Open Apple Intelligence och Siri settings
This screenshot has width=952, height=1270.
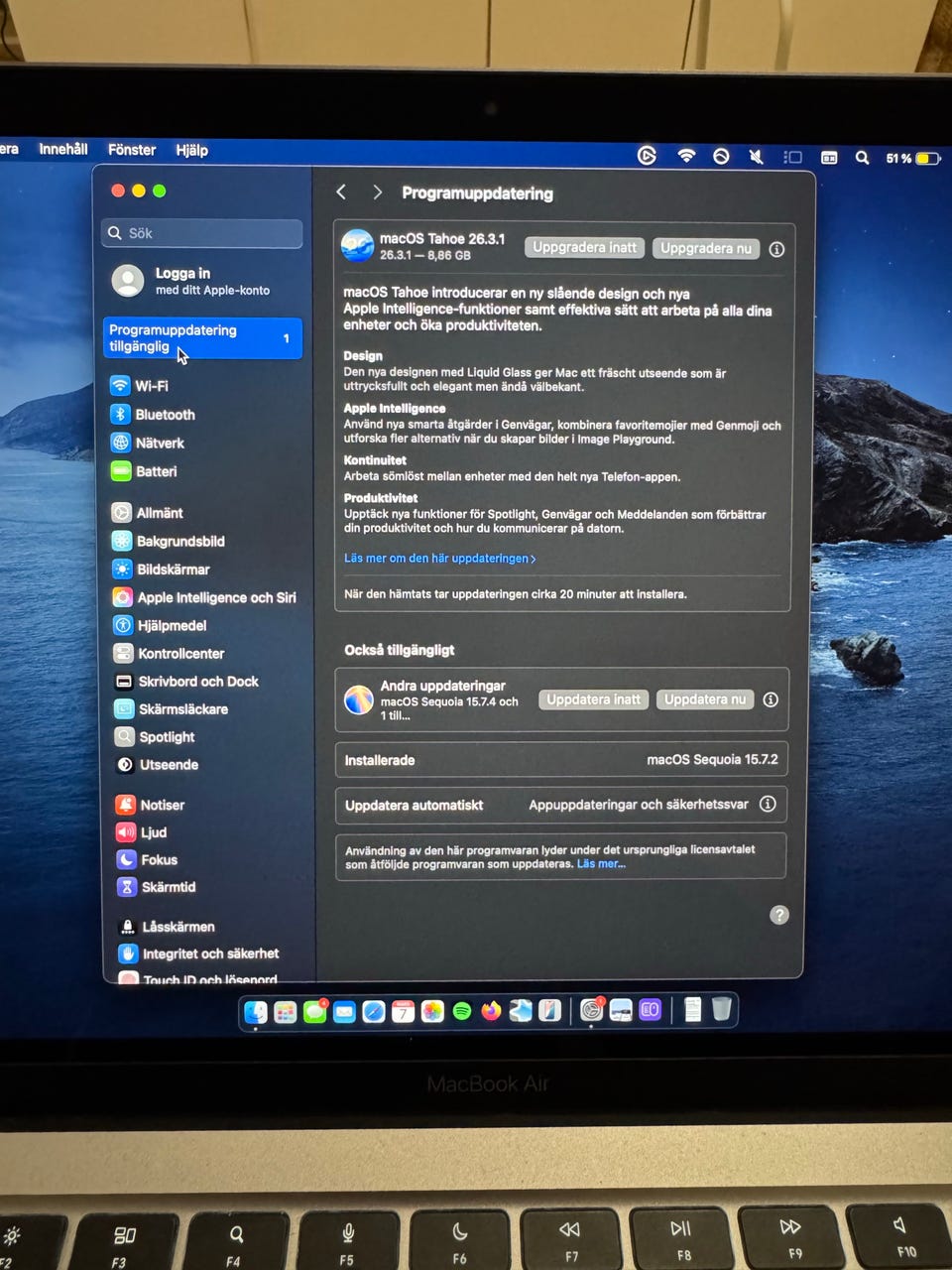(215, 597)
